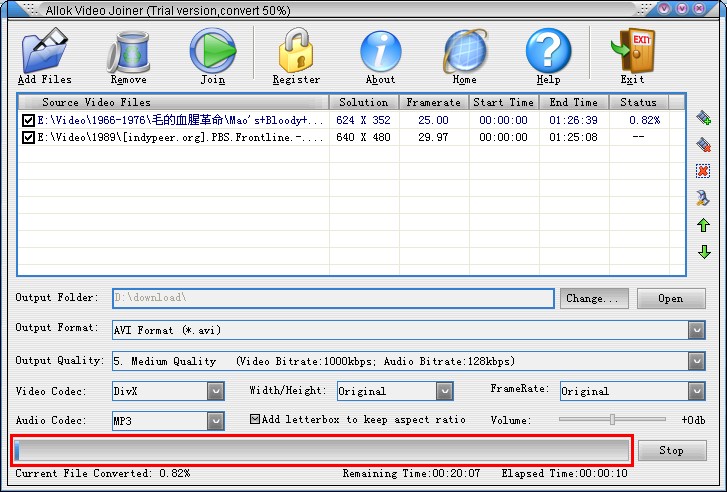The width and height of the screenshot is (727, 492).
Task: Click the Source Video Files column header
Action: point(173,102)
